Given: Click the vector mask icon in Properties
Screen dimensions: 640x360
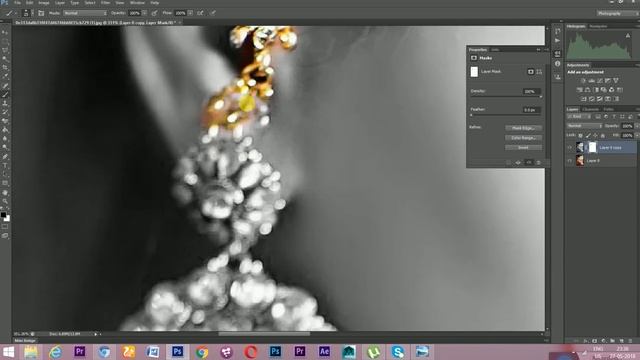Looking at the screenshot, I should coord(539,72).
